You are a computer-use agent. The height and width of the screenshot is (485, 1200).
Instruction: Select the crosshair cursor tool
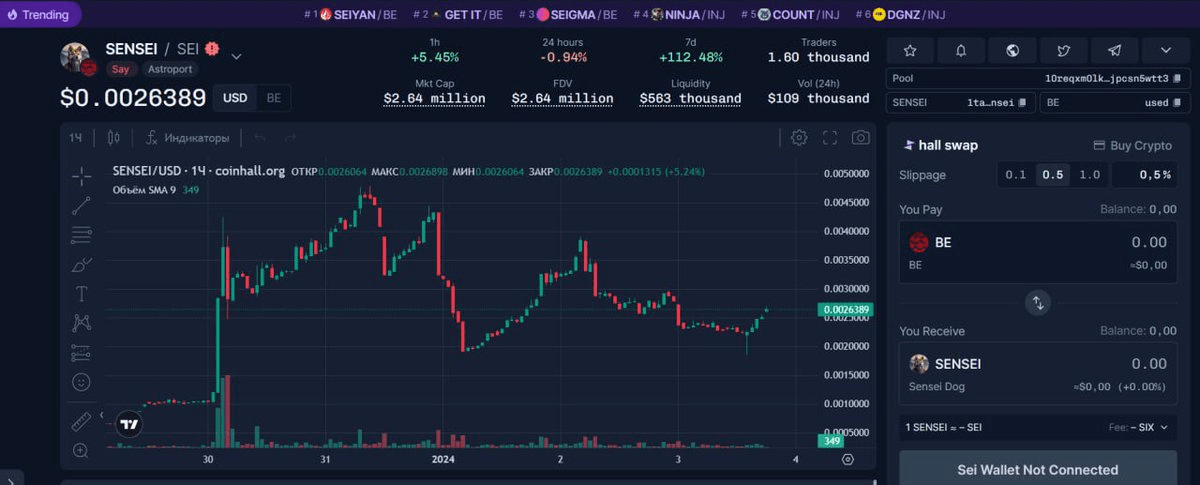(x=81, y=177)
